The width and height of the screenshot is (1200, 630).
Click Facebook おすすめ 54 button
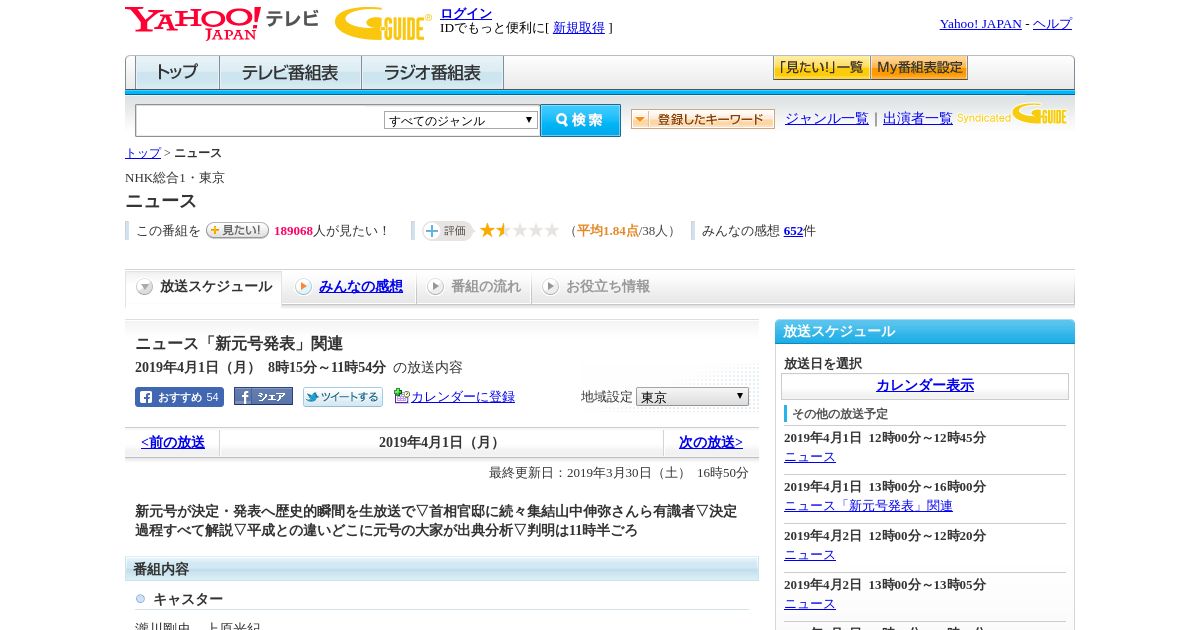click(179, 397)
